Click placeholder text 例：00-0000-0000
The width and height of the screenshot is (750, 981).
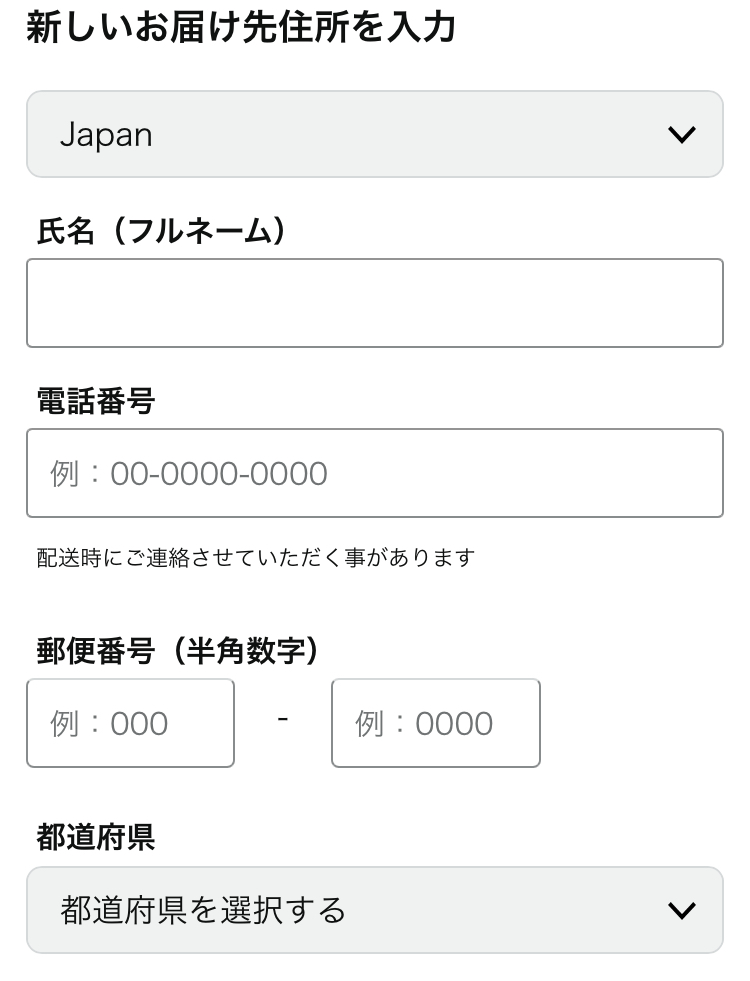click(189, 474)
